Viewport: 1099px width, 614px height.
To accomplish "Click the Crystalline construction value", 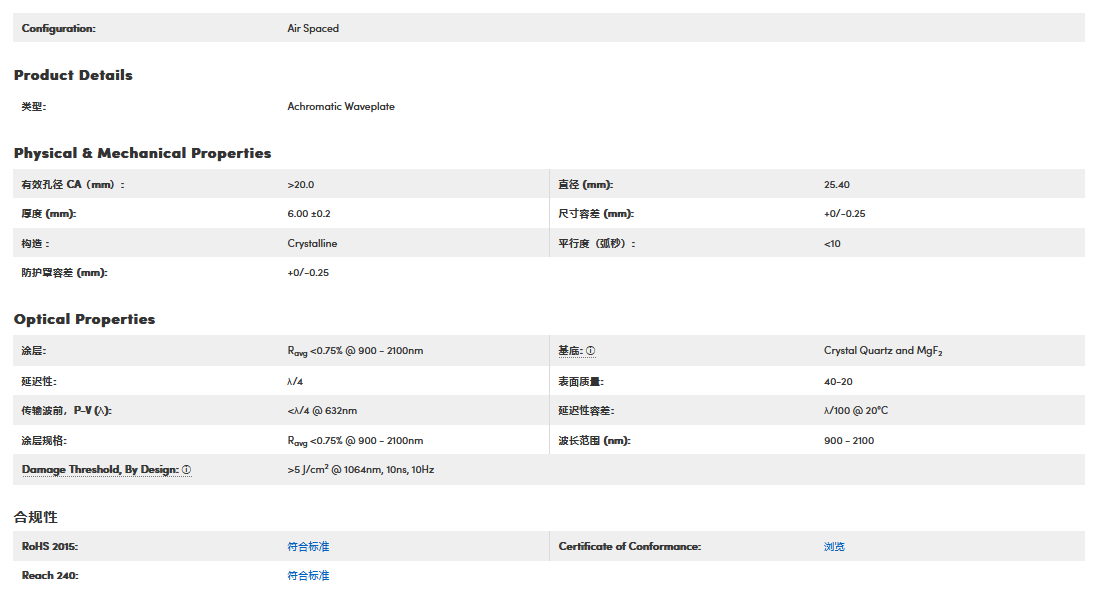I will click(x=312, y=244).
